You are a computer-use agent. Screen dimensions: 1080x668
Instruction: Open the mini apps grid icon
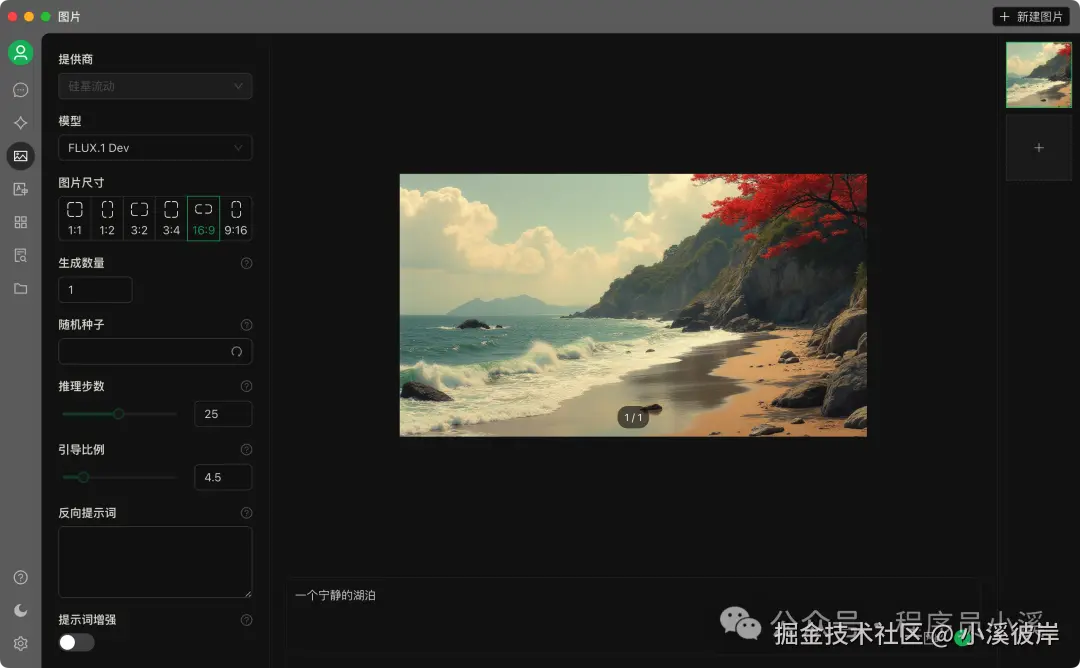(x=20, y=222)
